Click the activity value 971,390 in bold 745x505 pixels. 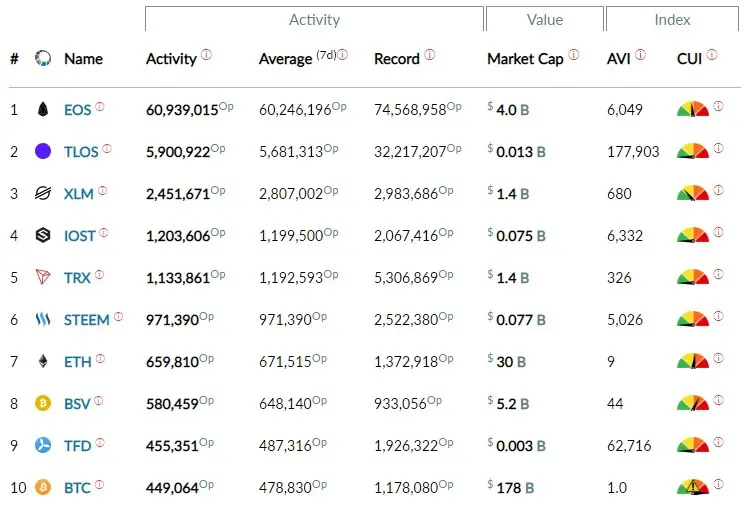(172, 320)
